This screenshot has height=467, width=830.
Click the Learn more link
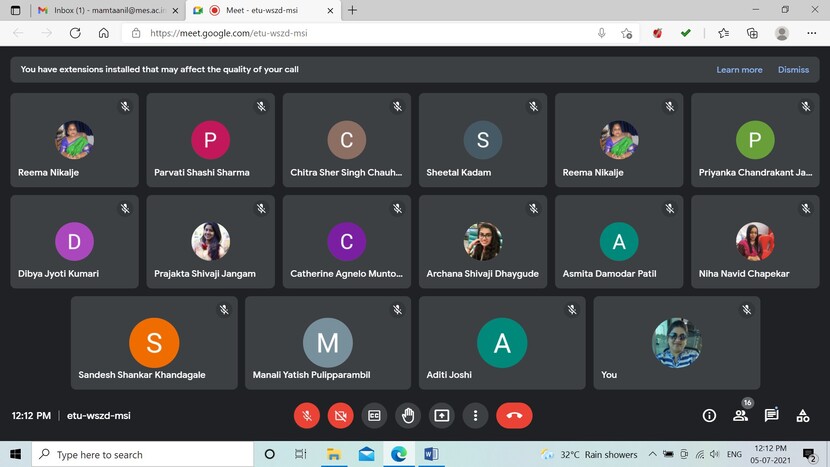[739, 70]
